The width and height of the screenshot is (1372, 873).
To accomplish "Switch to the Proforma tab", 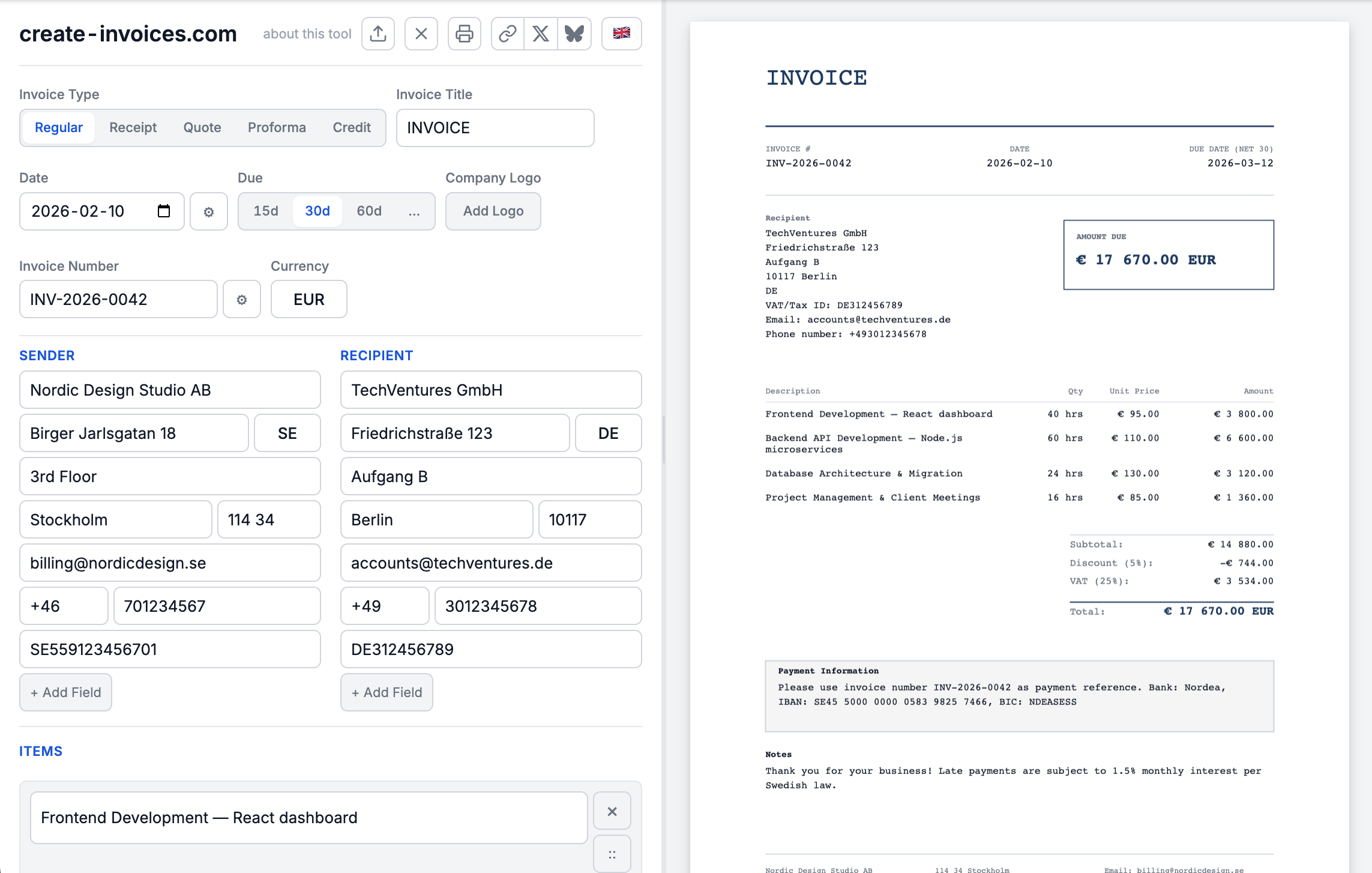I will [x=277, y=127].
